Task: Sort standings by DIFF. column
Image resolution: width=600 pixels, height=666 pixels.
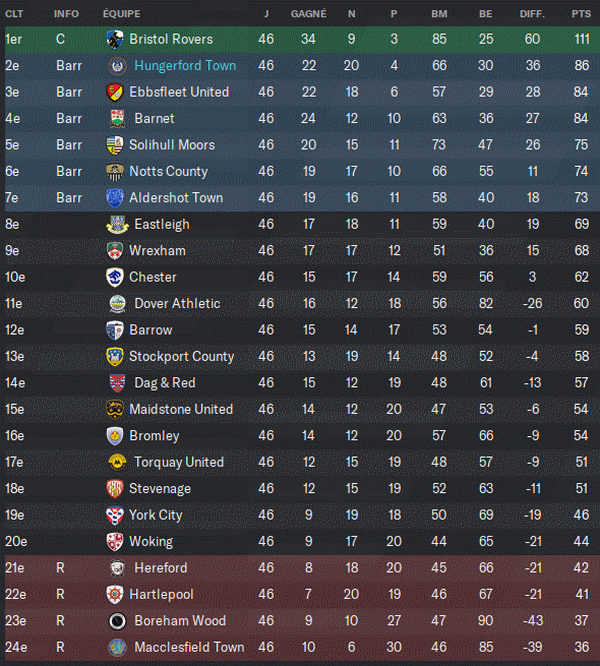Action: (532, 14)
